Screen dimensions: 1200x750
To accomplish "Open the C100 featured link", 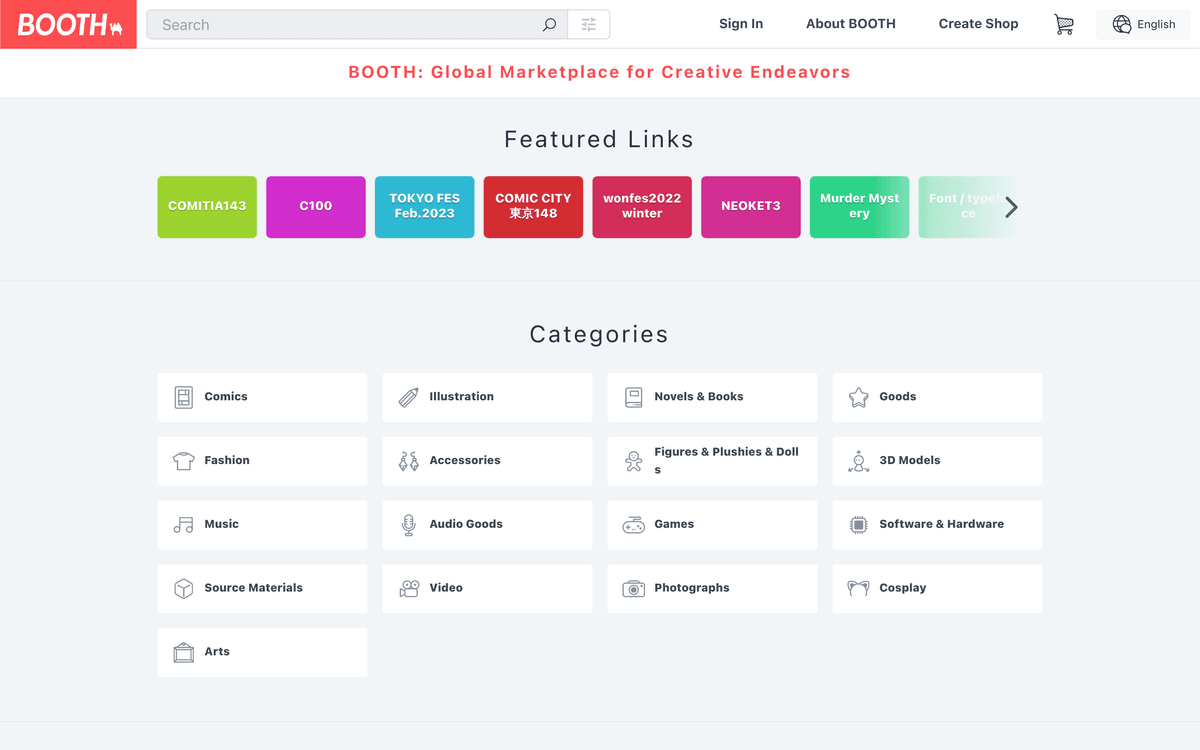I will (x=316, y=207).
